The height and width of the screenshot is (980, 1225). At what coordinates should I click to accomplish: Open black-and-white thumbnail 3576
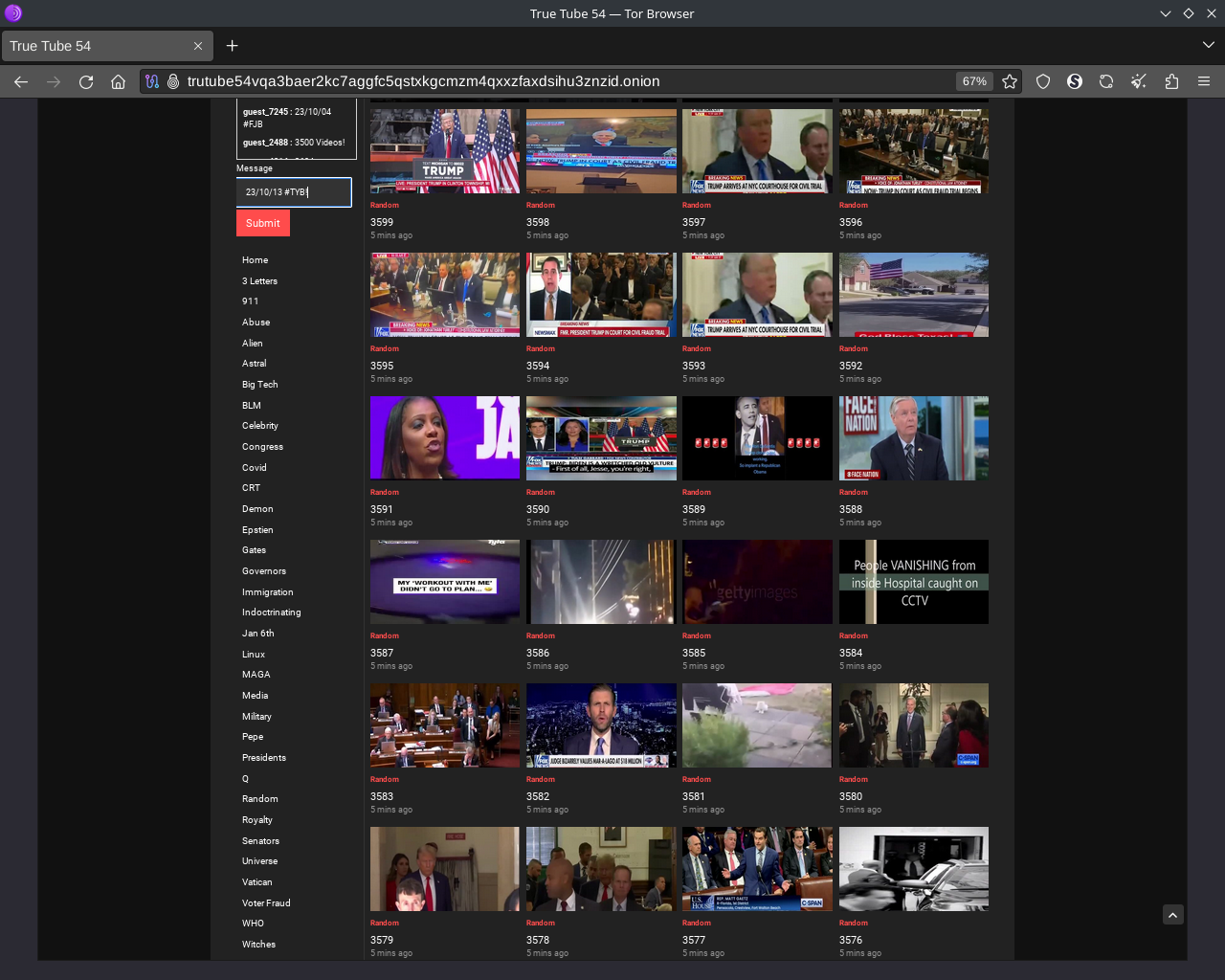[x=914, y=869]
